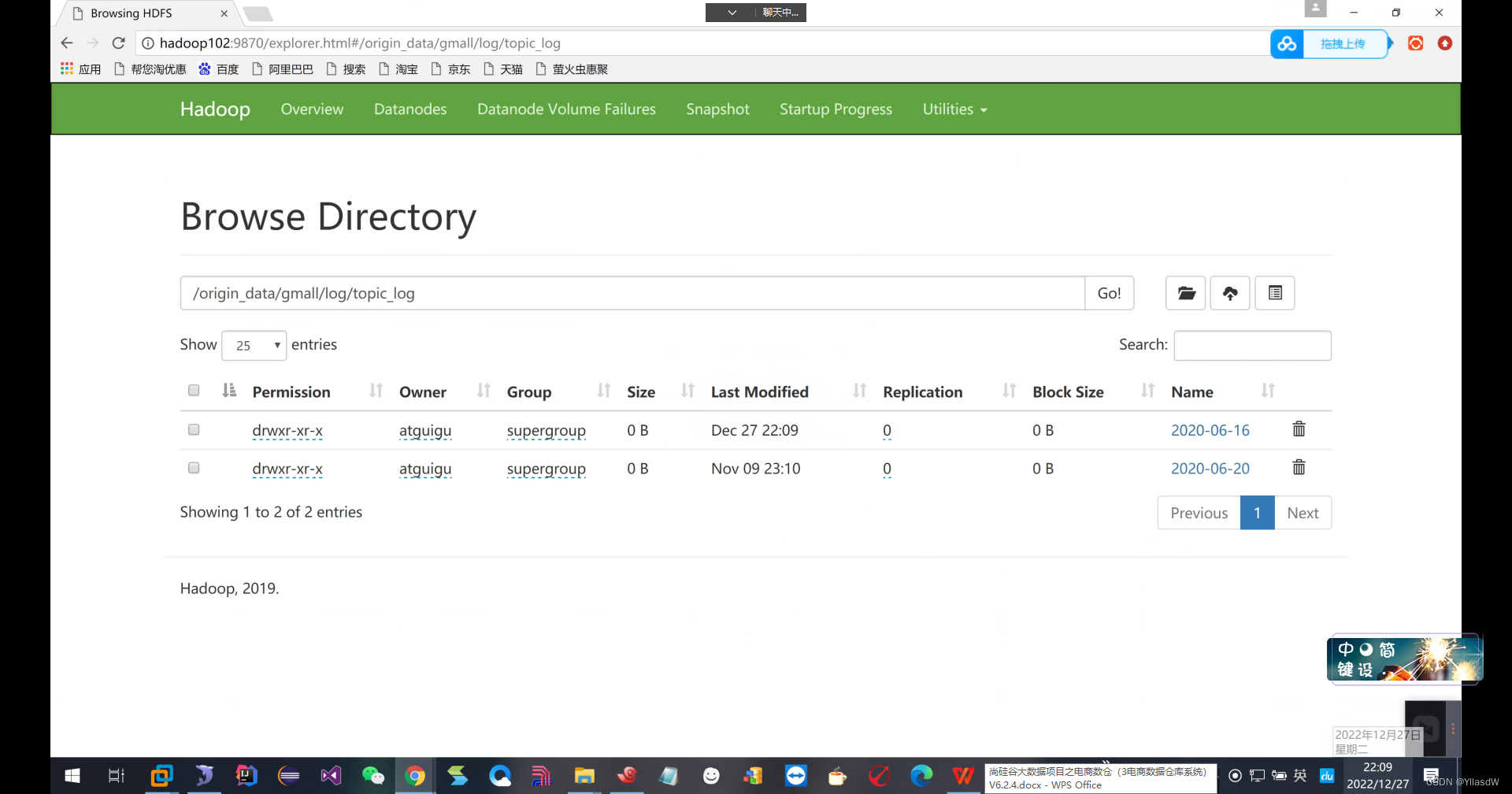Click the browser address bar URL
The image size is (1512, 794).
point(360,43)
